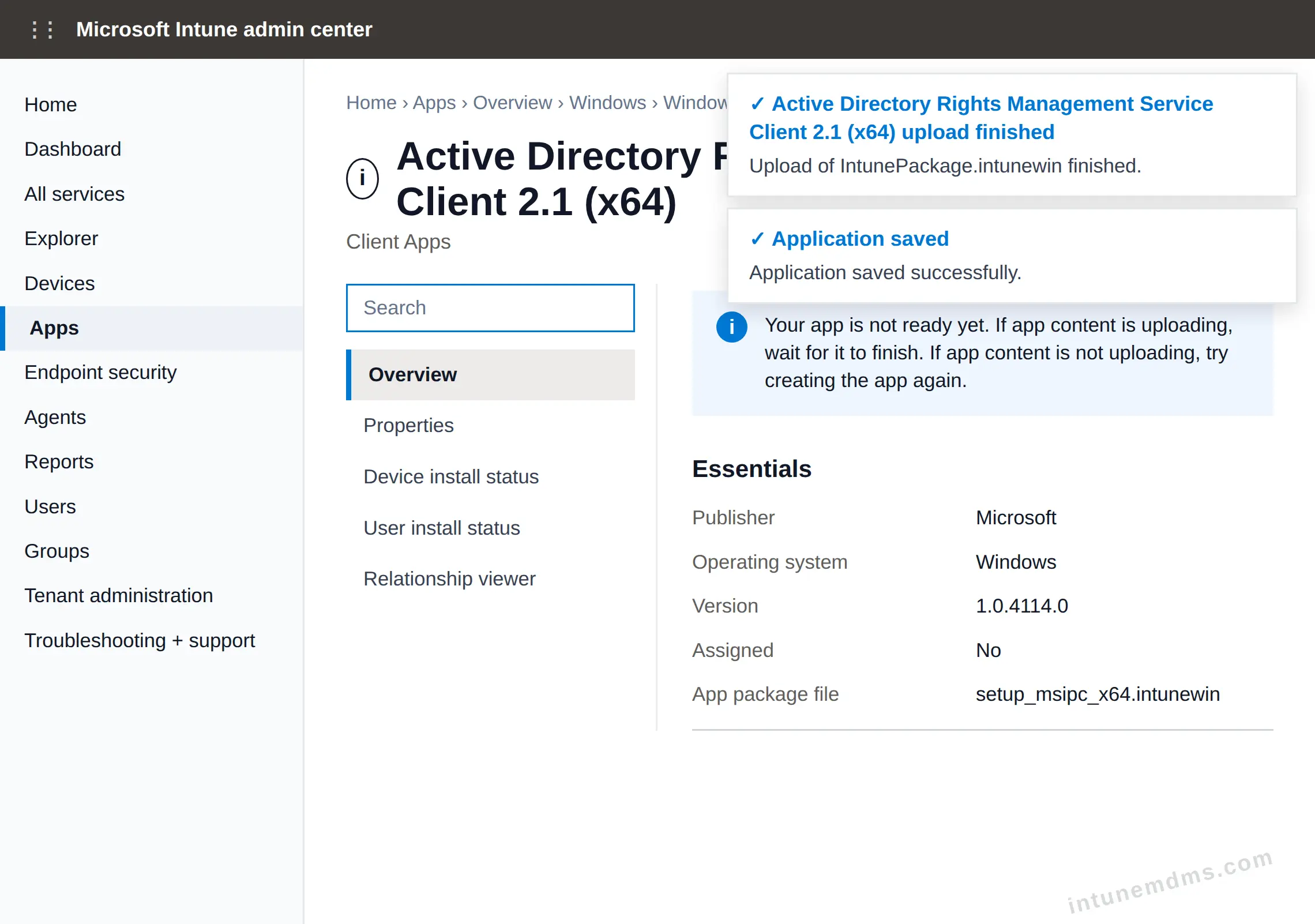Click version value 1.0.4114.0
The image size is (1315, 924).
pyautogui.click(x=1022, y=606)
